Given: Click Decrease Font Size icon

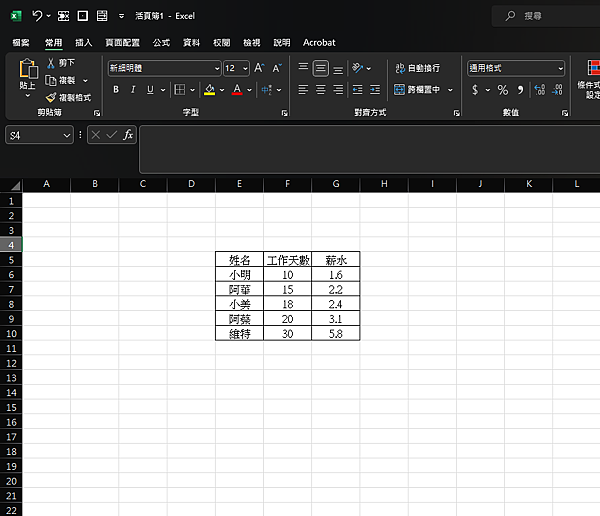Looking at the screenshot, I should 277,68.
